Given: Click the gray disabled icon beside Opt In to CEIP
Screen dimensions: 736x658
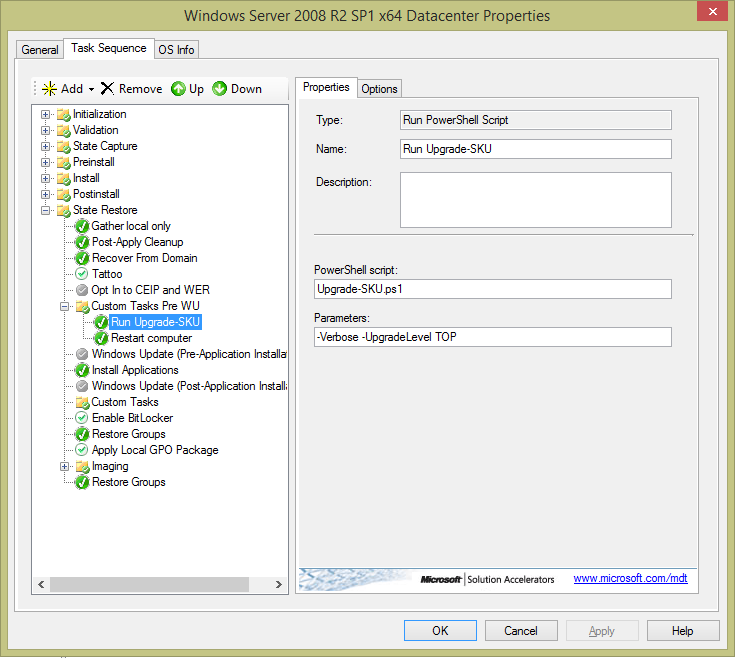Looking at the screenshot, I should (x=82, y=290).
